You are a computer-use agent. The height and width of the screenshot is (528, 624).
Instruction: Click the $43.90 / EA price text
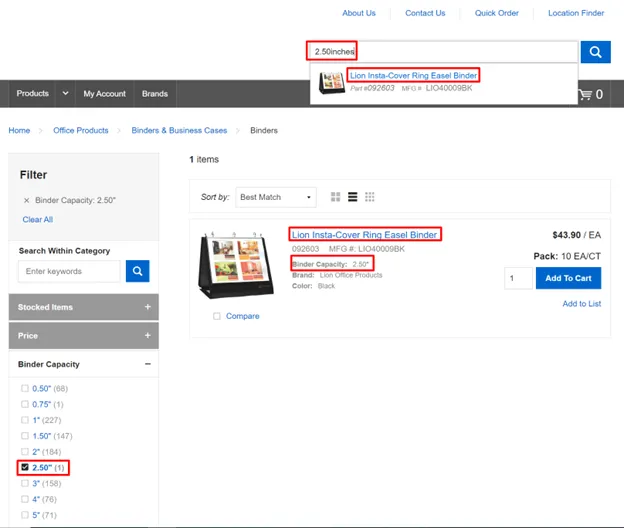577,235
